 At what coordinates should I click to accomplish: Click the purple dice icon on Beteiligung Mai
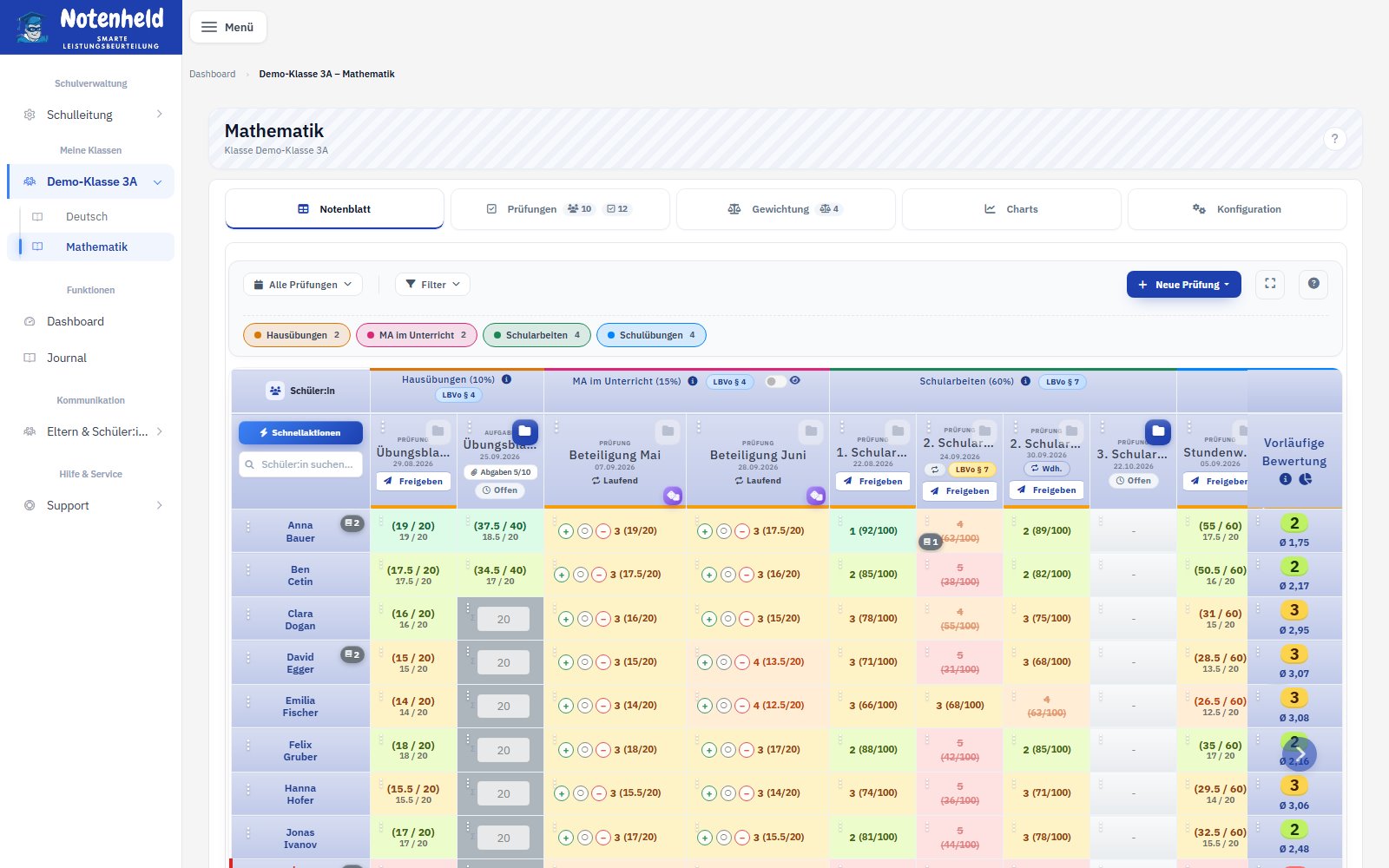673,496
